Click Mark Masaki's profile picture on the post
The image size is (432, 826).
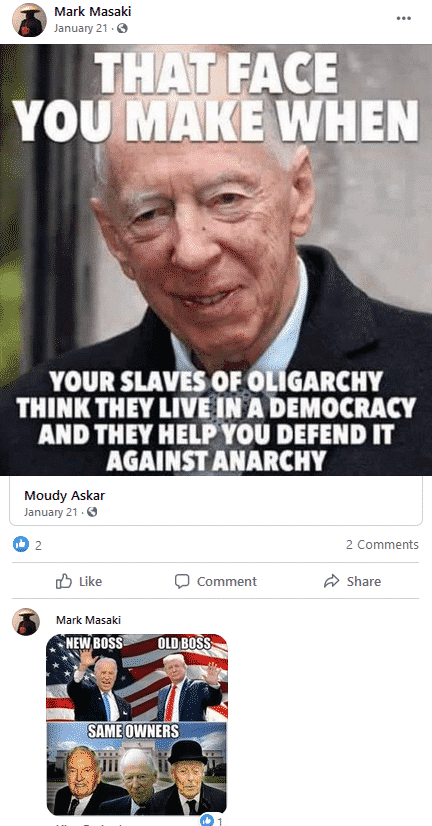(26, 19)
